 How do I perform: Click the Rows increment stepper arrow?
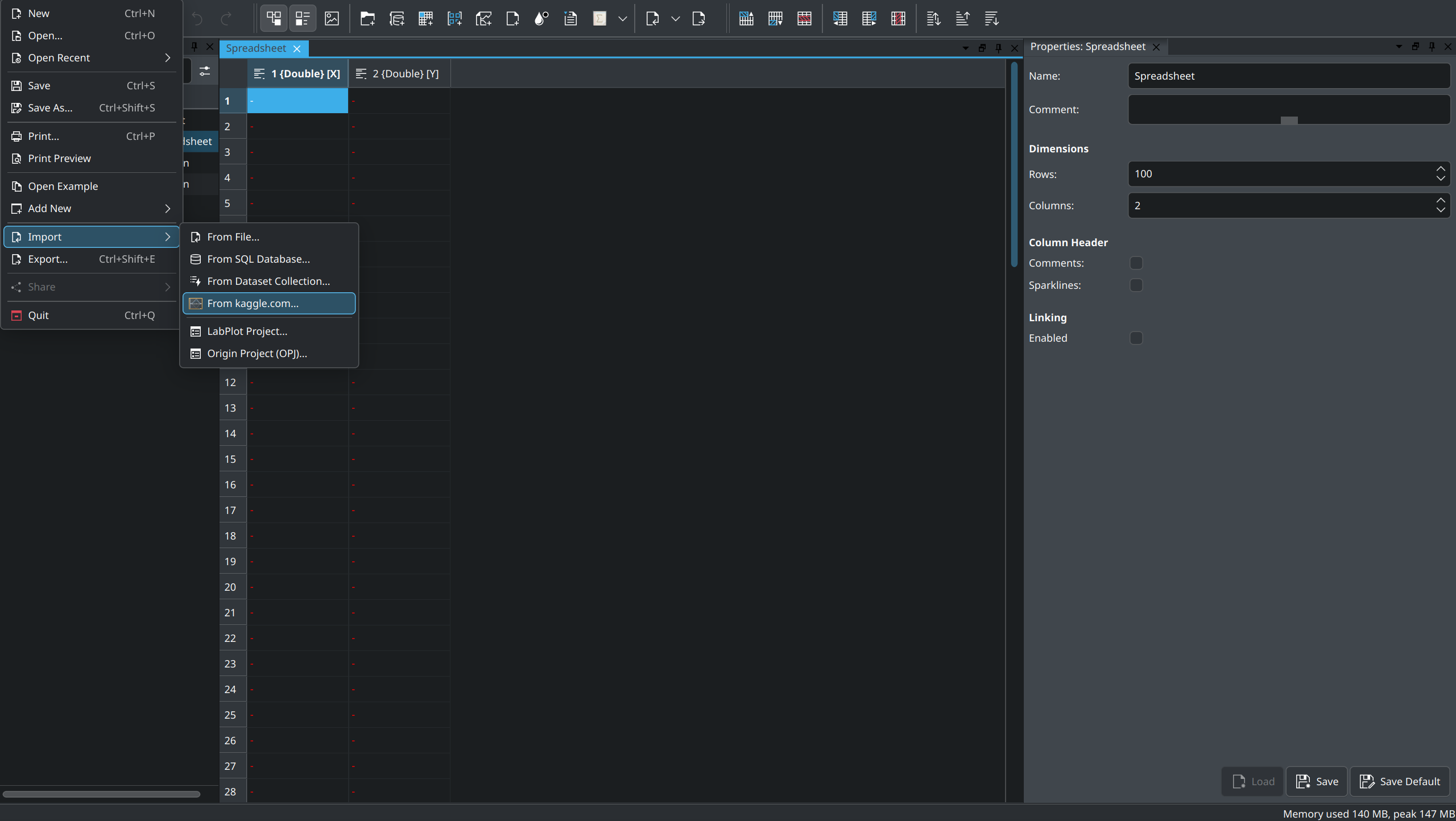pos(1440,169)
